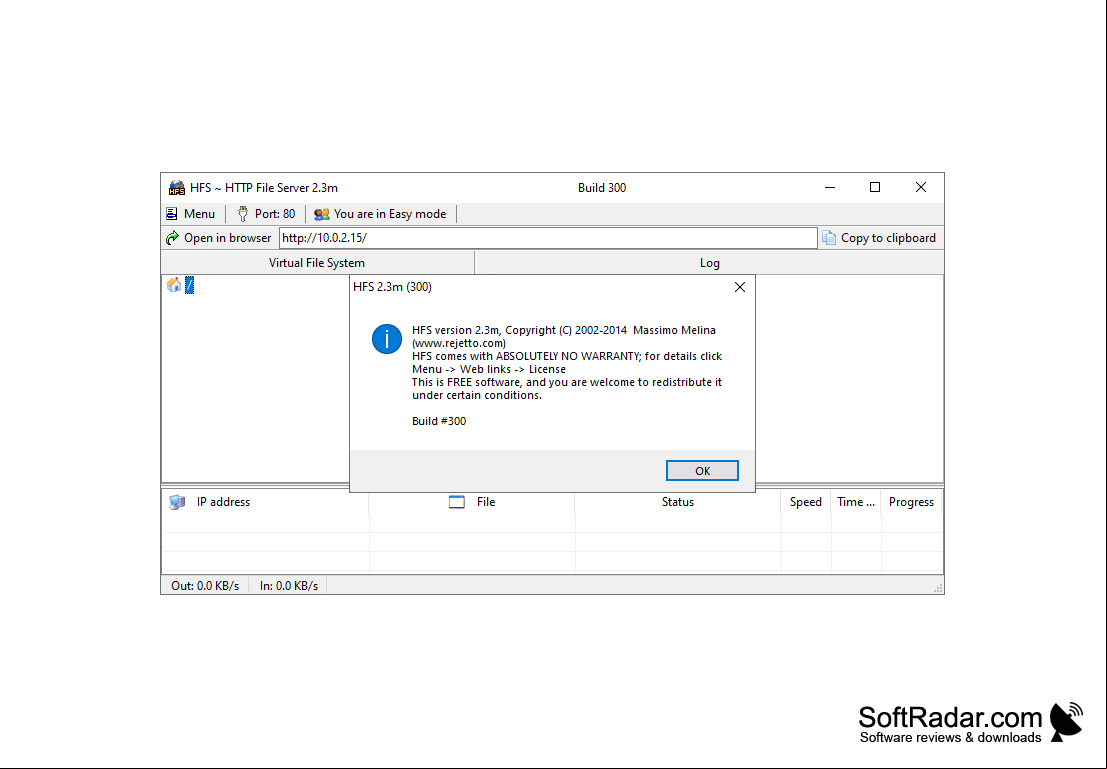This screenshot has width=1107, height=769.
Task: Click the blue information icon in dialog
Action: click(x=387, y=339)
